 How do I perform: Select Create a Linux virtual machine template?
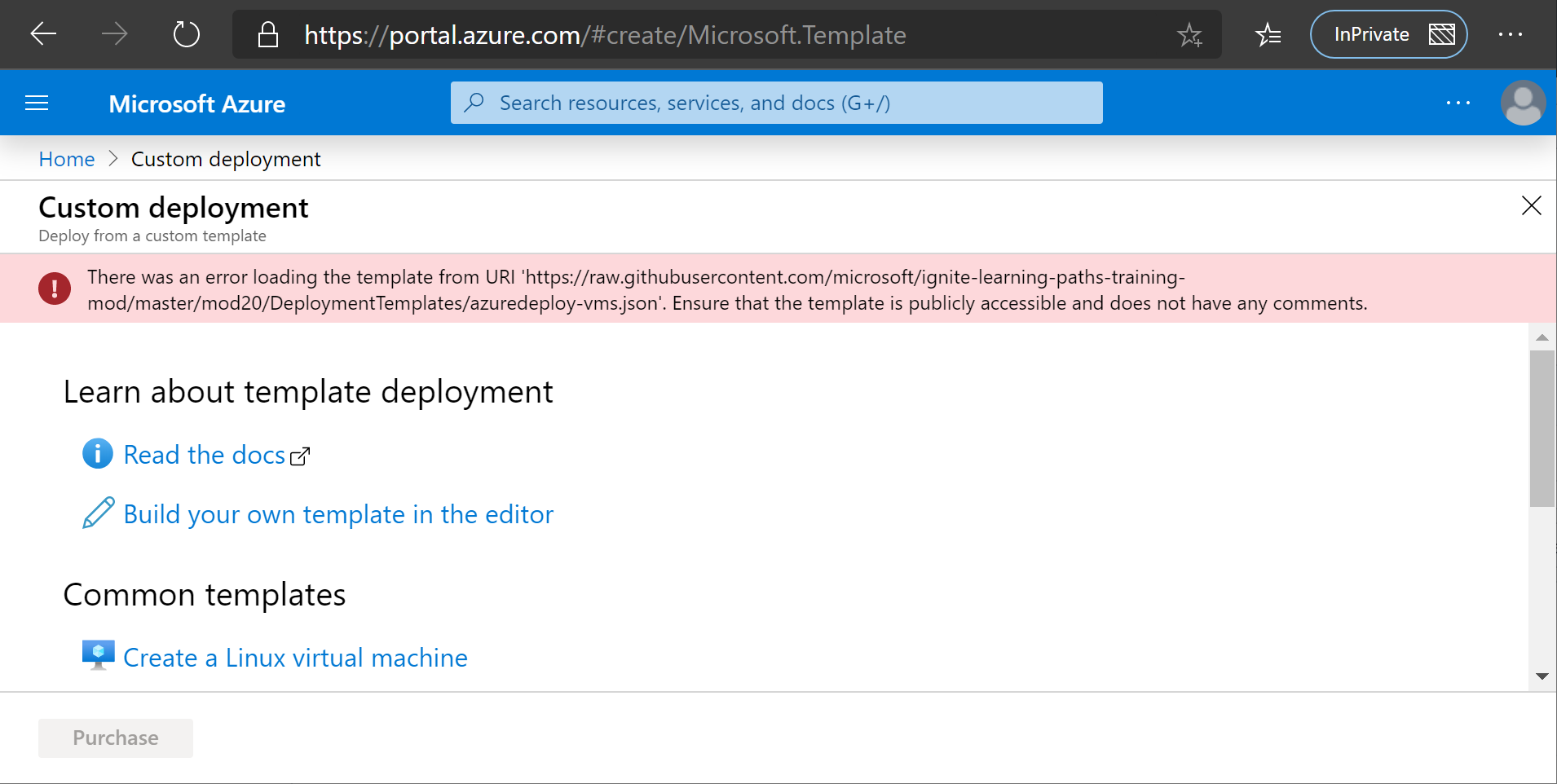coord(294,656)
